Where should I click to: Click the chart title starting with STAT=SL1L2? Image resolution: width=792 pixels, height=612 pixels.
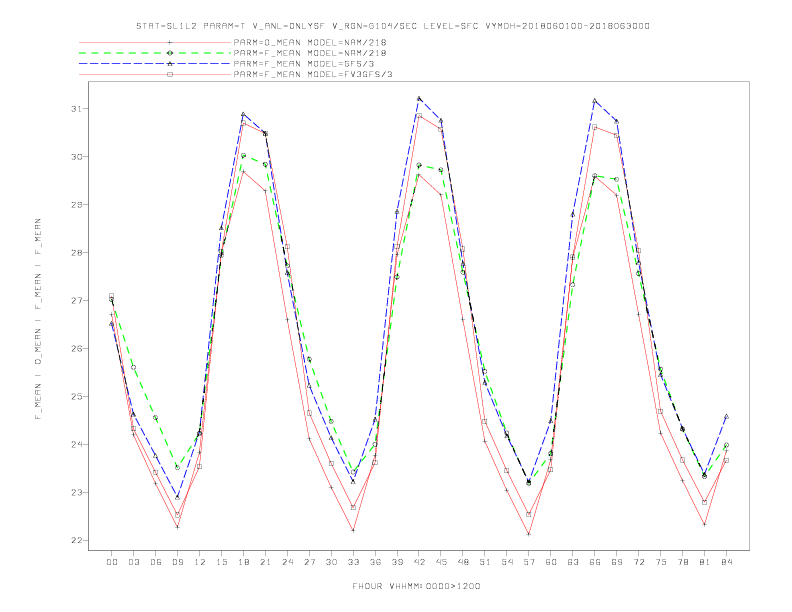click(x=392, y=26)
